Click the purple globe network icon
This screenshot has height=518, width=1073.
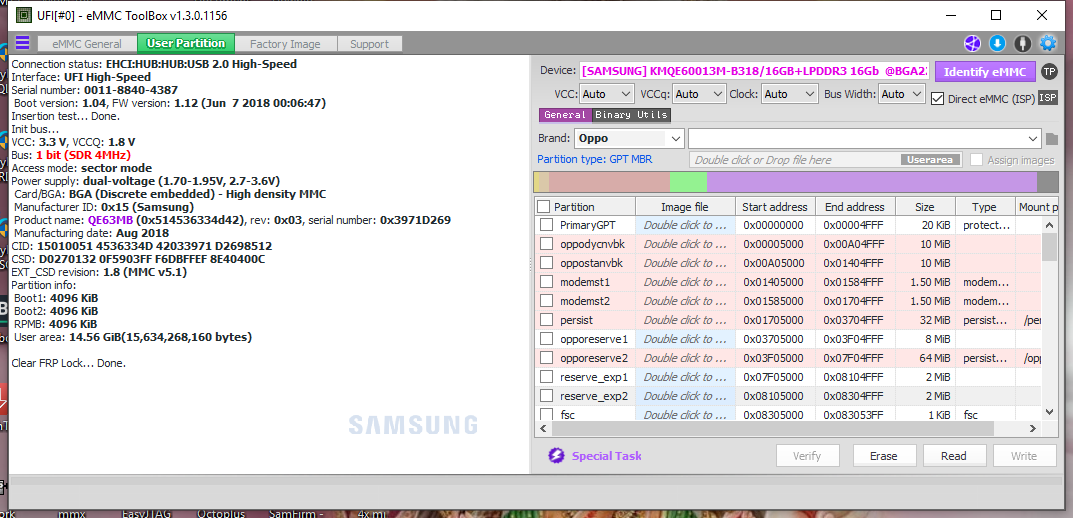pos(972,44)
